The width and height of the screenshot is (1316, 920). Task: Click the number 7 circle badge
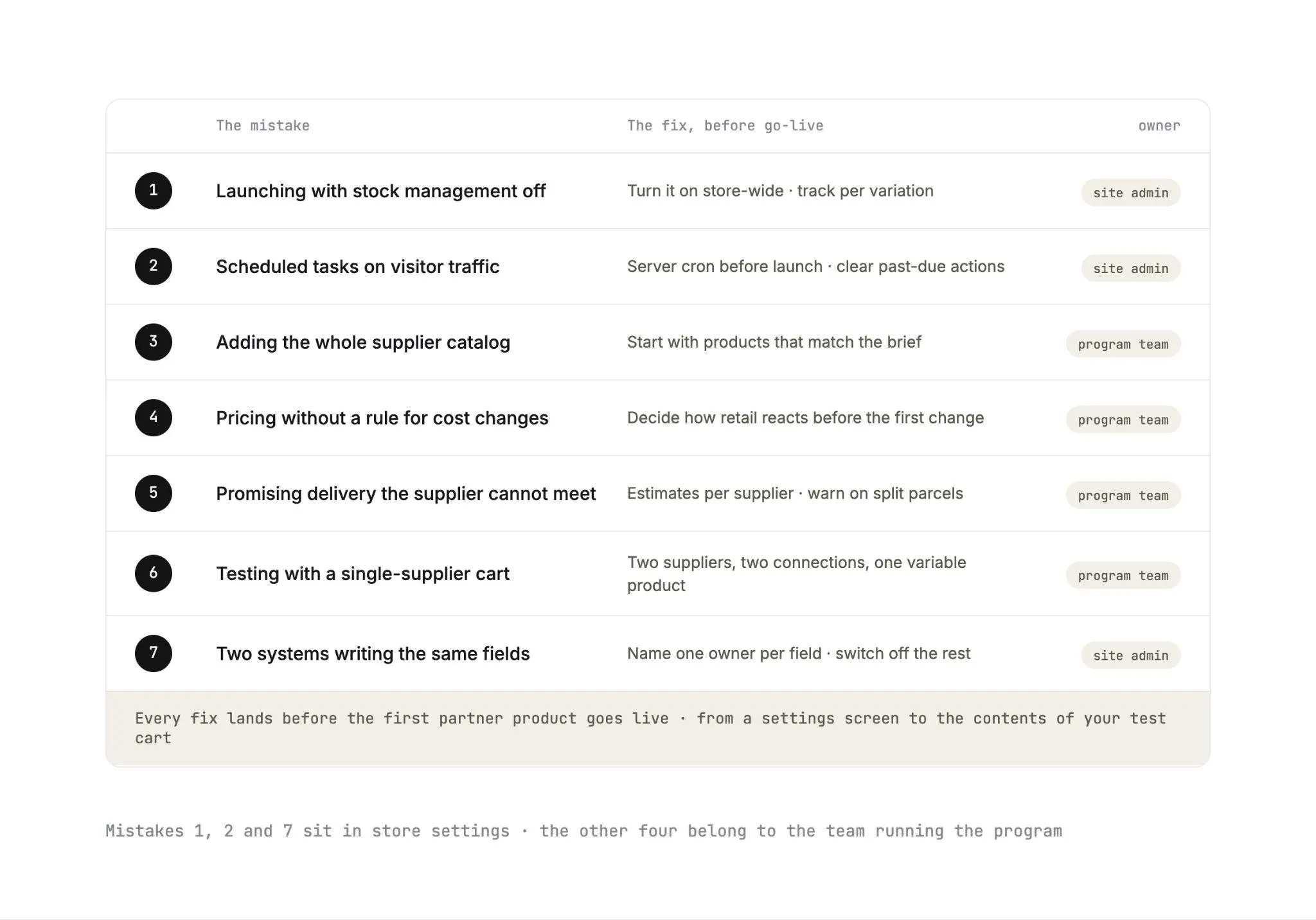pos(154,653)
